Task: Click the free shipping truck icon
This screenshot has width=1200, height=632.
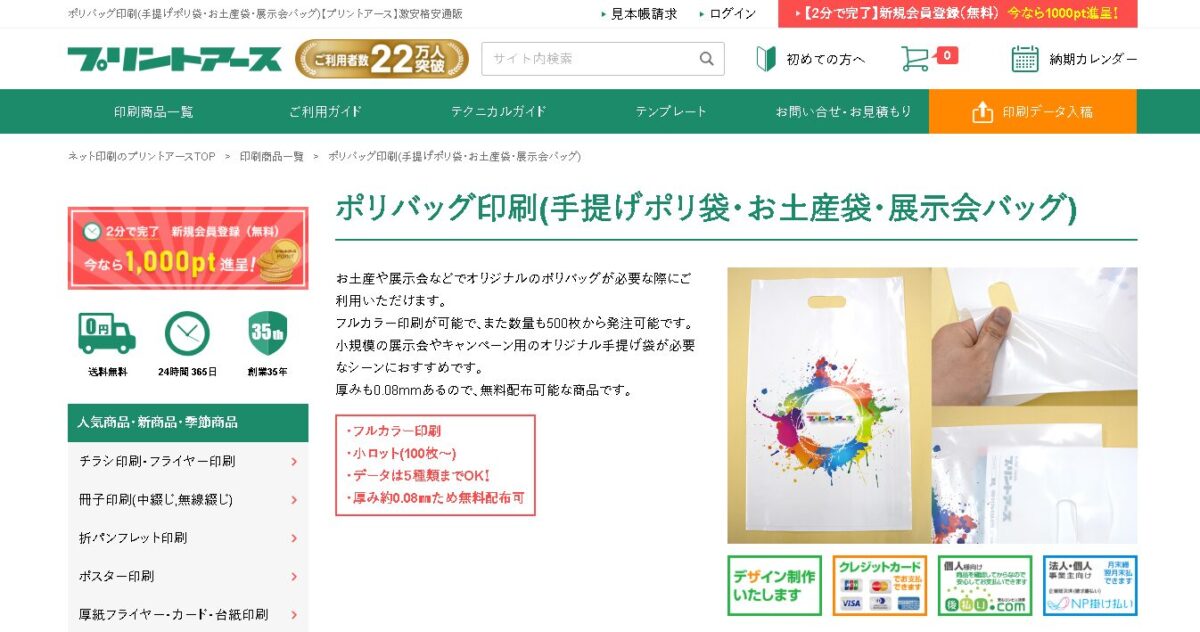Action: coord(107,334)
